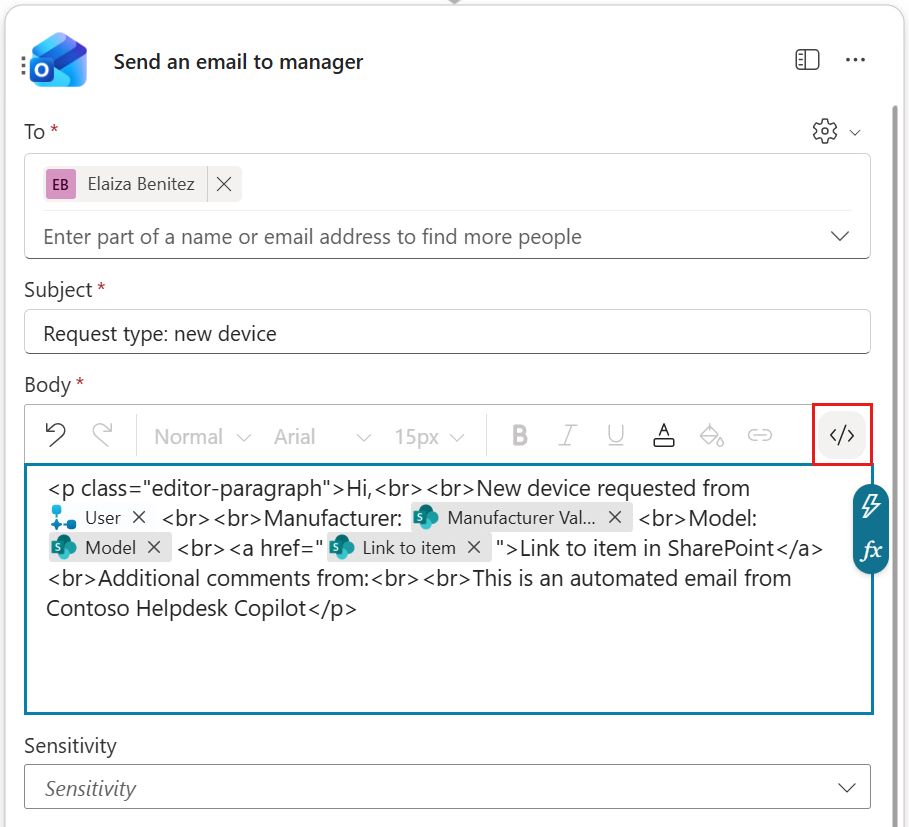Screen dimensions: 909x827
Task: Open the code view toggle in Body toolbar
Action: [x=842, y=435]
